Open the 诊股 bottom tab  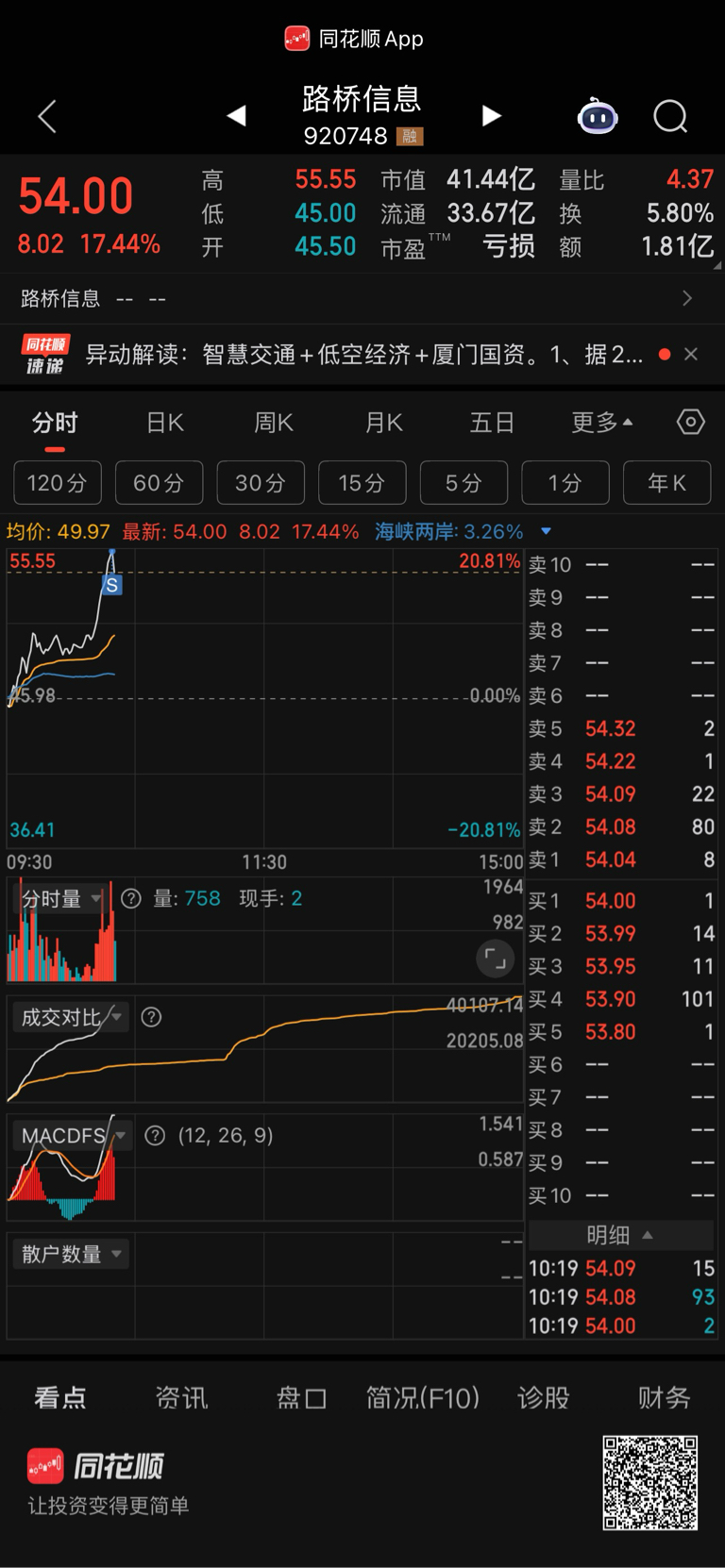[544, 1397]
